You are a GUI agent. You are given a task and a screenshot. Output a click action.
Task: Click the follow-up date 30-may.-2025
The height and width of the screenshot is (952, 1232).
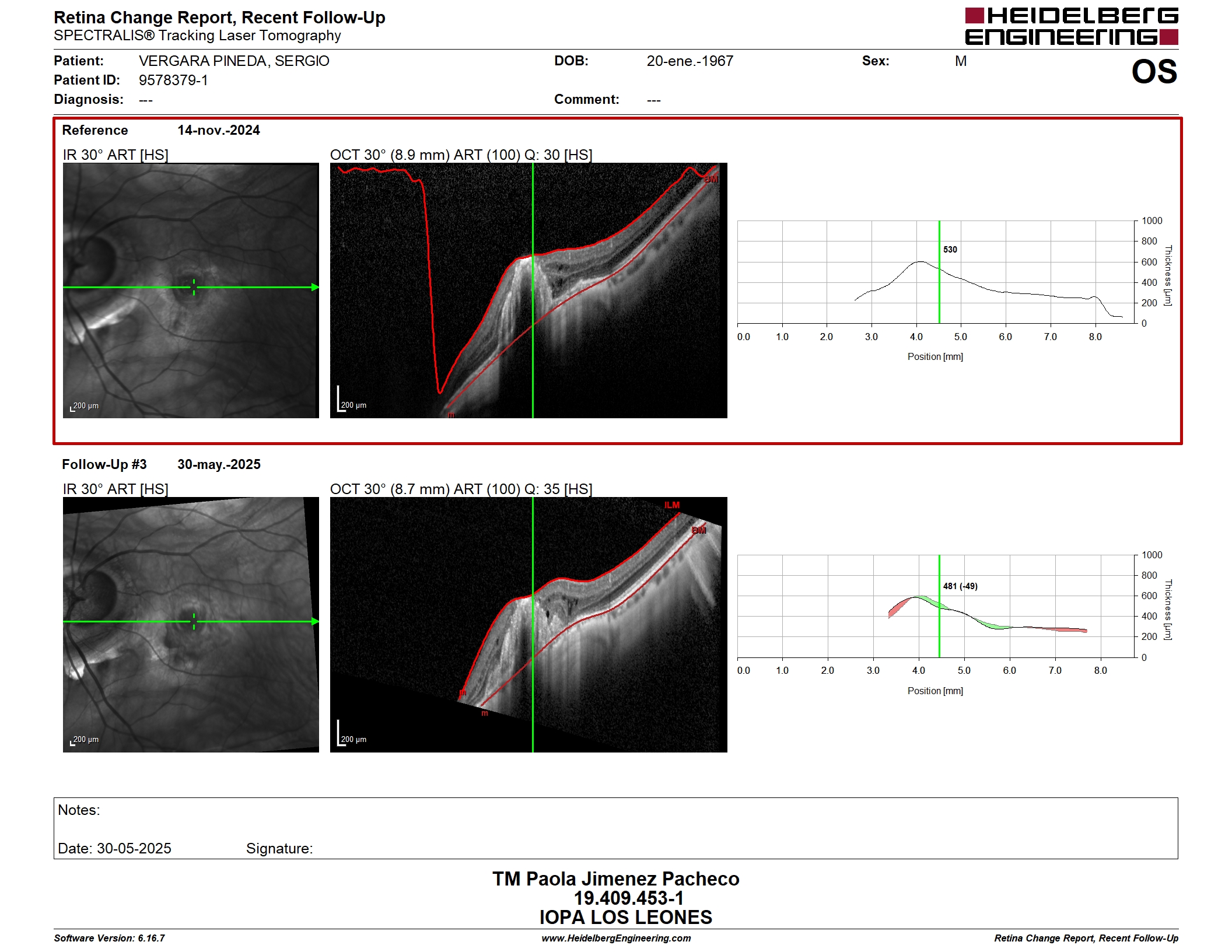pos(219,464)
